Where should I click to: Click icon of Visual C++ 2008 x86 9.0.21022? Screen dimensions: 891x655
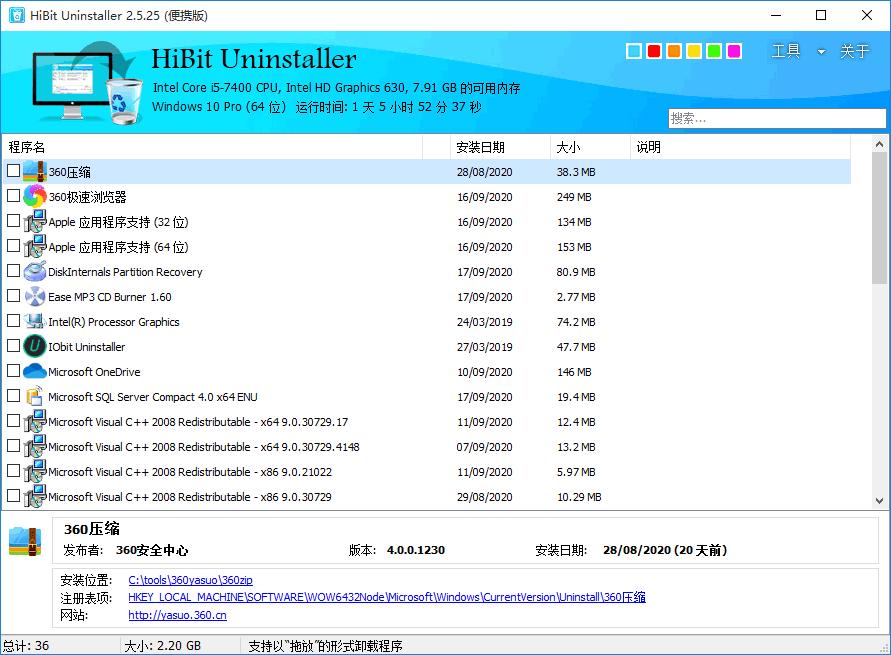coord(35,472)
